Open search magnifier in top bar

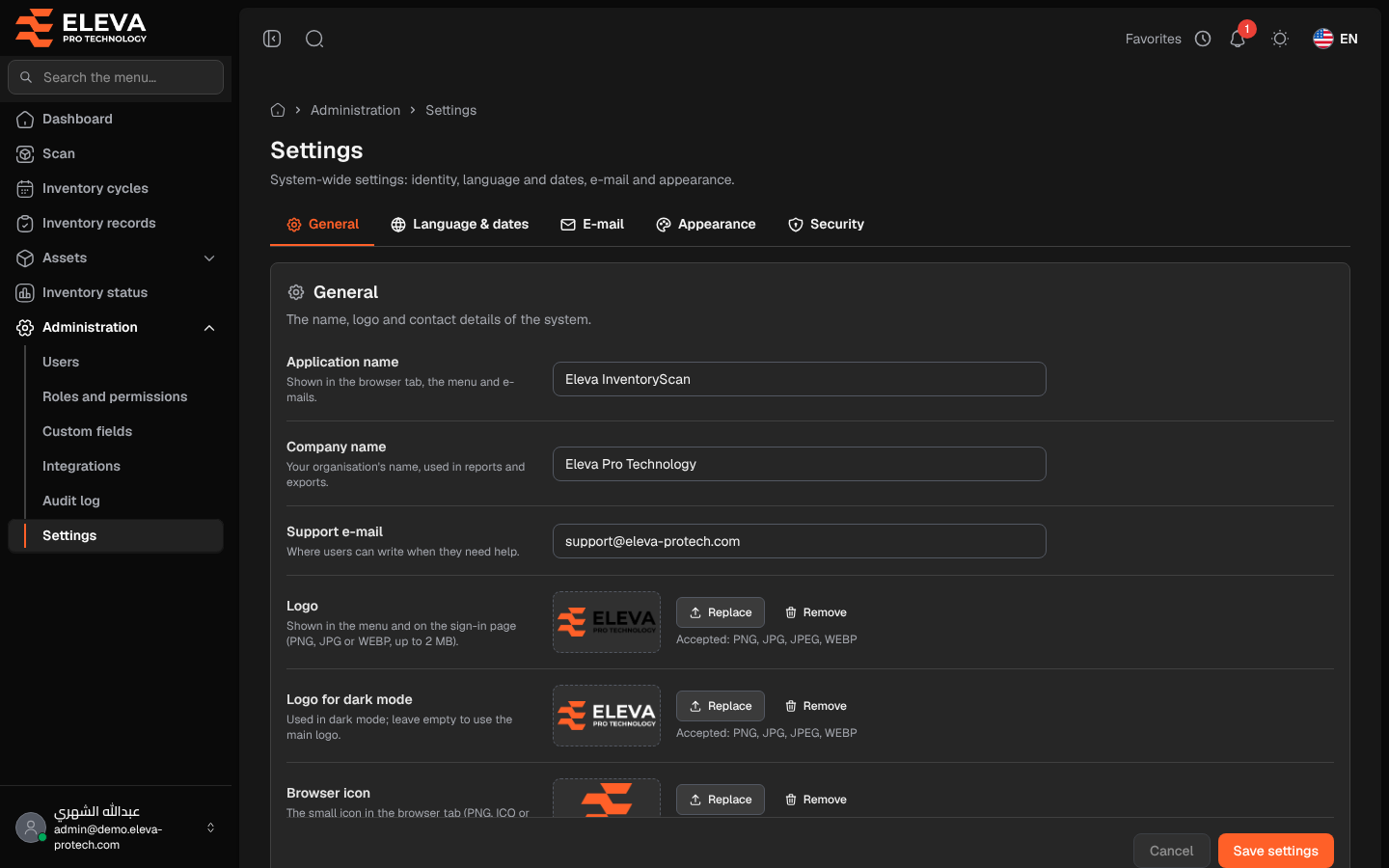point(314,39)
